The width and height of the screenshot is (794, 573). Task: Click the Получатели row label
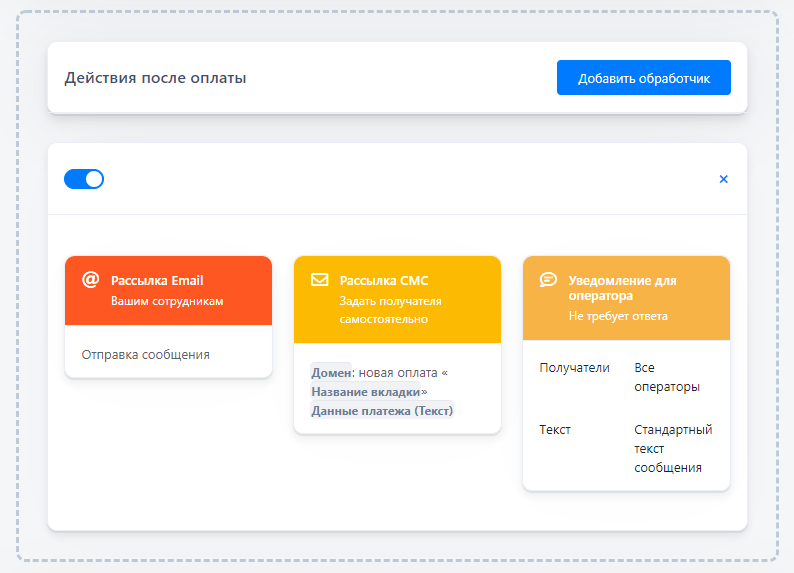point(574,367)
